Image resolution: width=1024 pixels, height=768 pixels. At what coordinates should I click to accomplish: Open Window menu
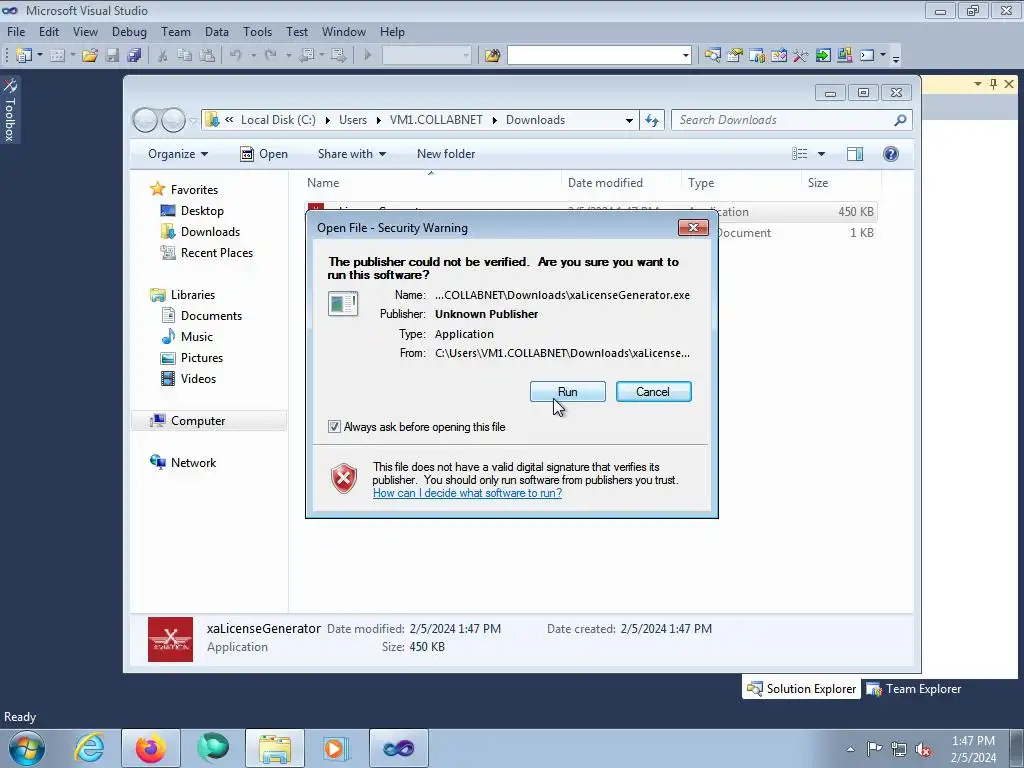tap(344, 31)
